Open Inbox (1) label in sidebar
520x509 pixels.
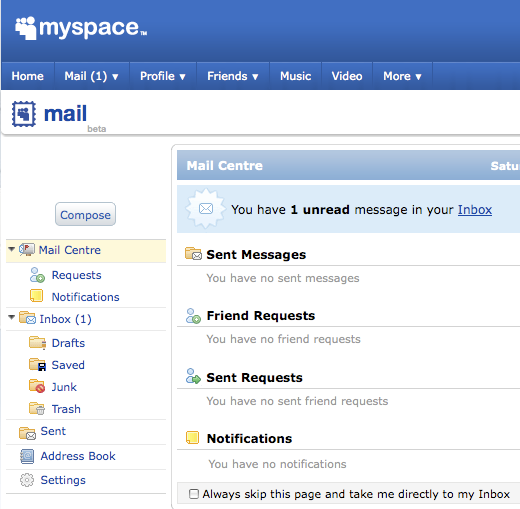coord(65,319)
